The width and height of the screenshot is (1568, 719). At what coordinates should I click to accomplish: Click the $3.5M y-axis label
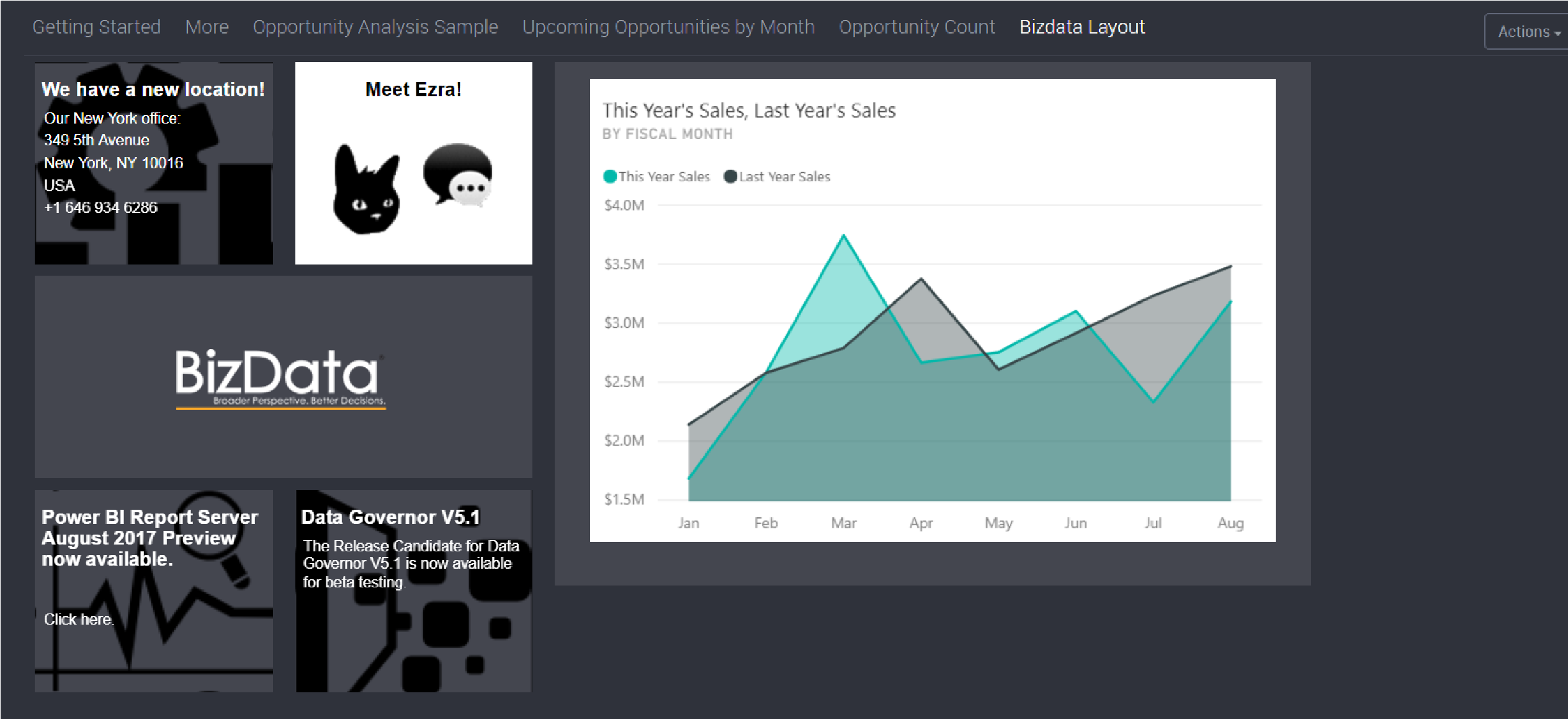(624, 265)
